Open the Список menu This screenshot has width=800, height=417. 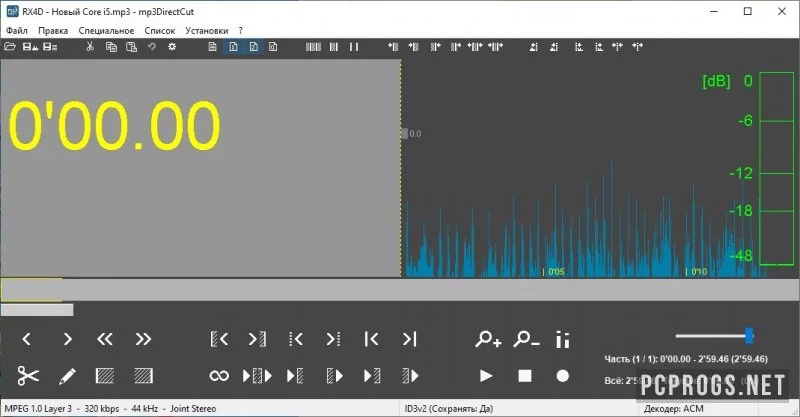(x=160, y=31)
